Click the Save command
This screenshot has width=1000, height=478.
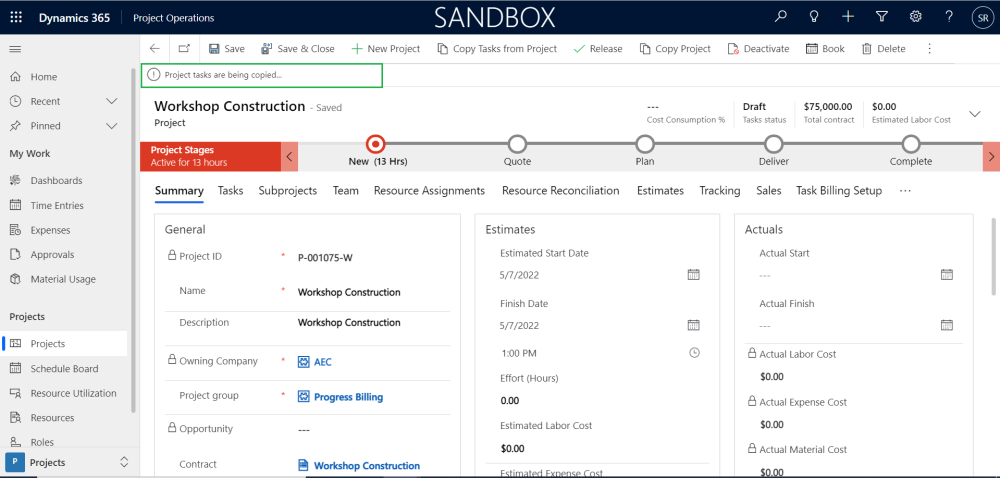pos(226,48)
